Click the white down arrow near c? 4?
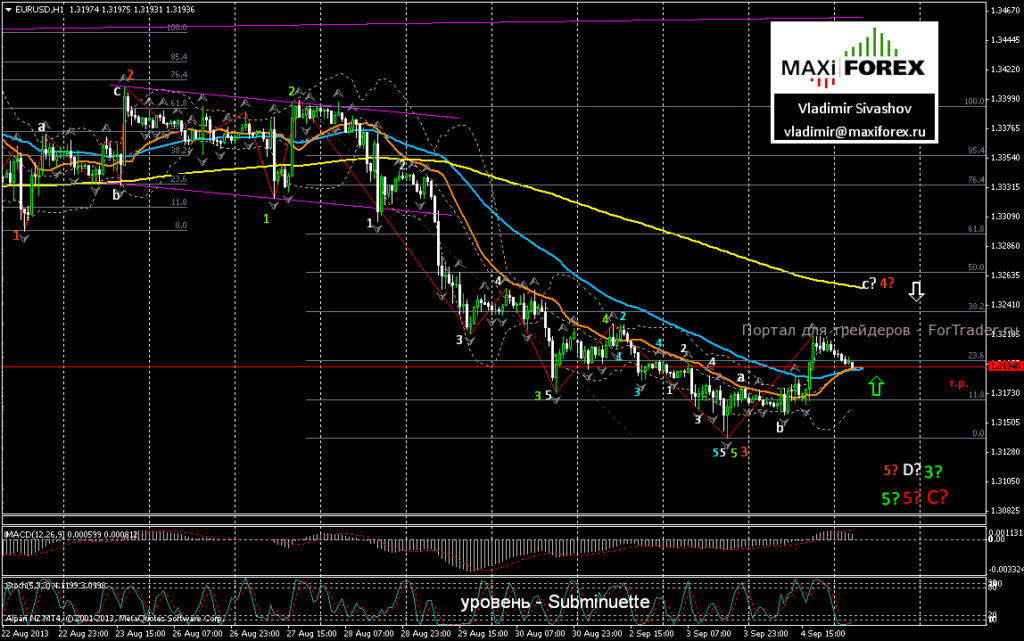1024x641 pixels. click(917, 291)
